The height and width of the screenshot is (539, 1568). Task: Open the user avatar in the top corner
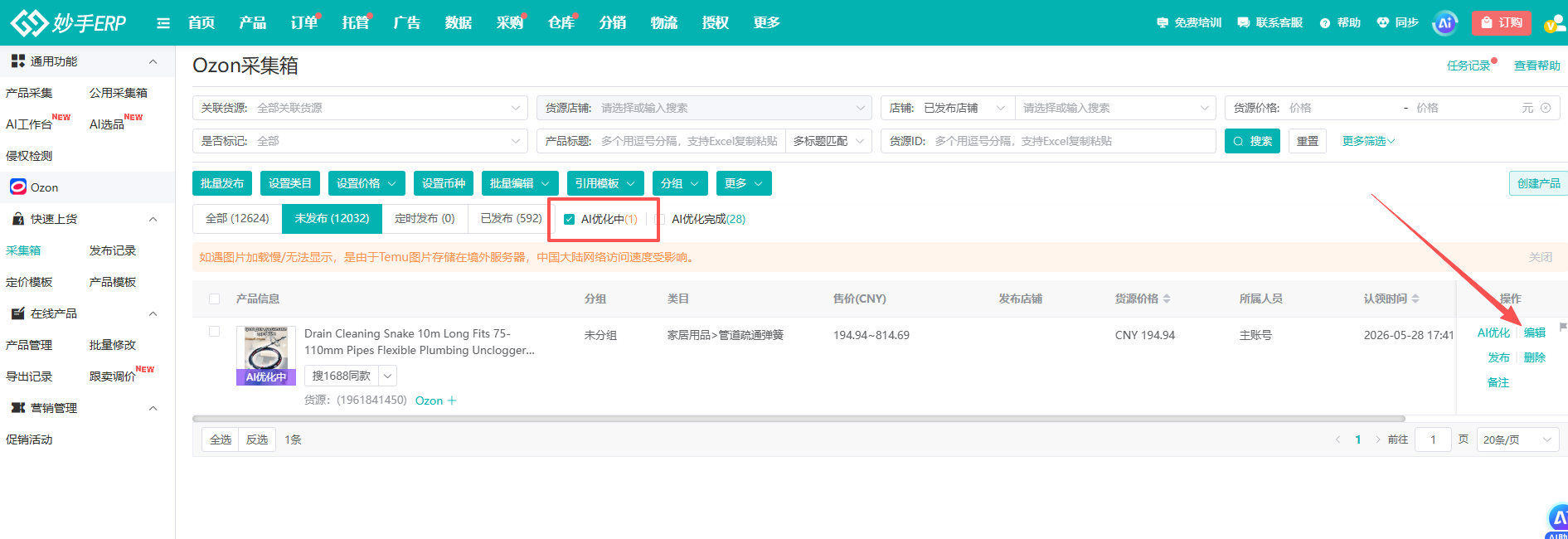tap(1554, 24)
